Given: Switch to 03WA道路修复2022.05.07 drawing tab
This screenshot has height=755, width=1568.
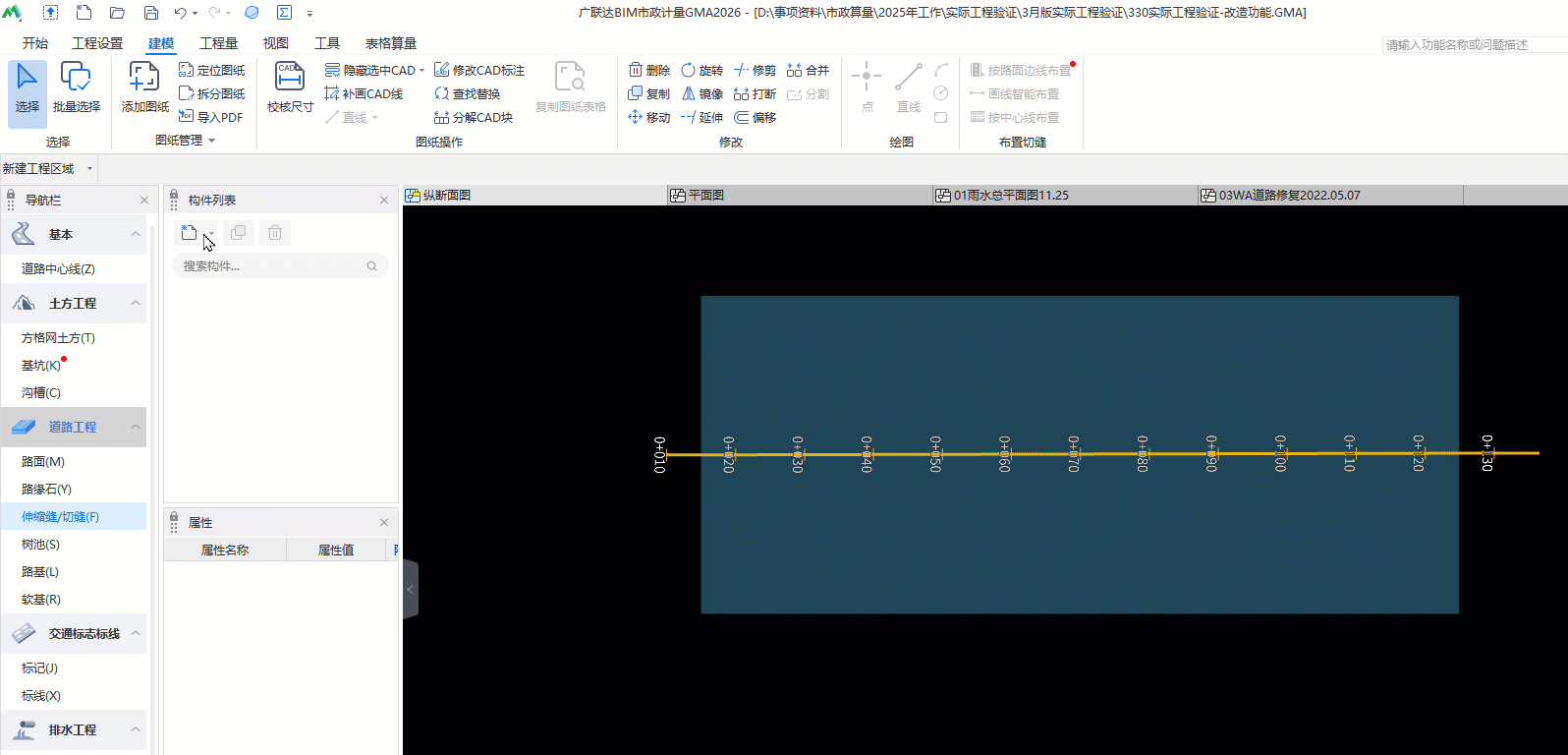Looking at the screenshot, I should (1331, 195).
